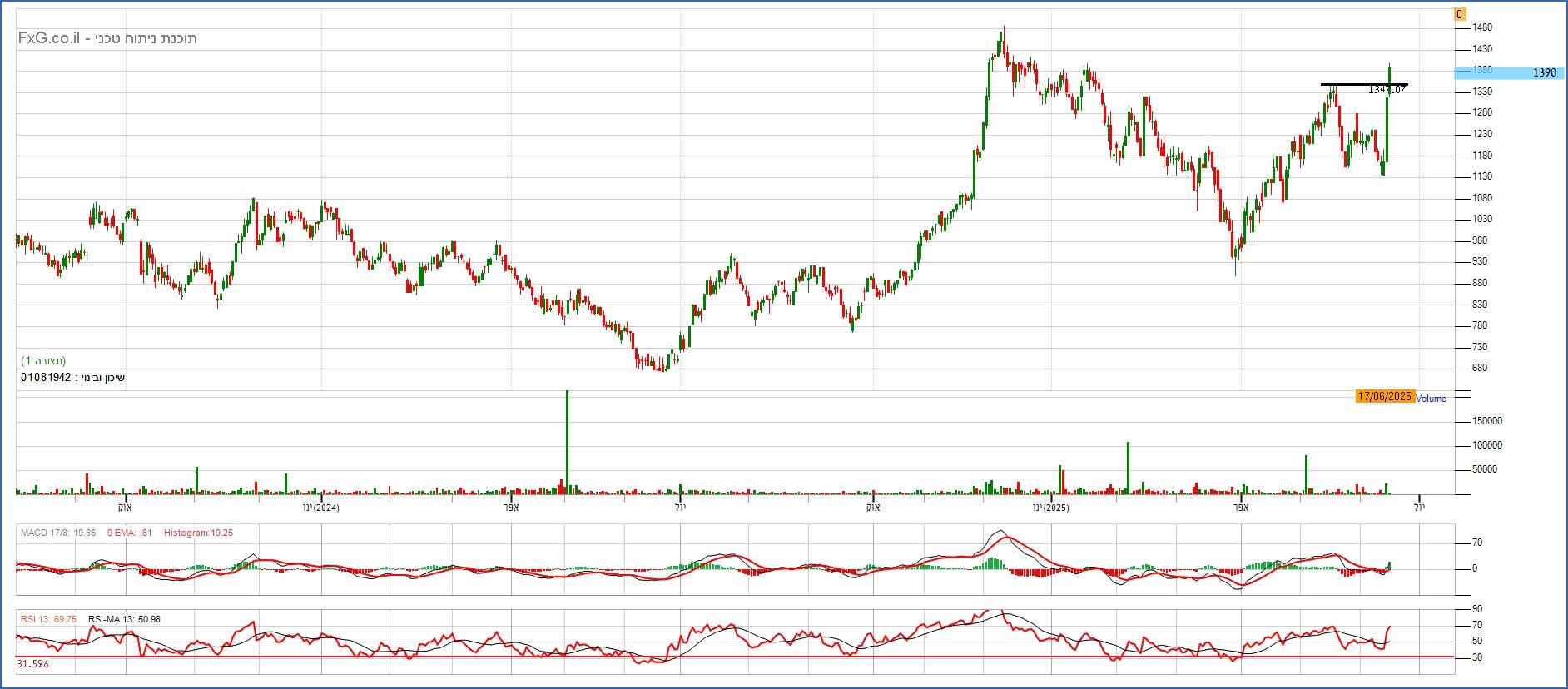Screen dimensions: 1568x689
Task: Click the green תצורה 1 label
Action: pyautogui.click(x=43, y=361)
